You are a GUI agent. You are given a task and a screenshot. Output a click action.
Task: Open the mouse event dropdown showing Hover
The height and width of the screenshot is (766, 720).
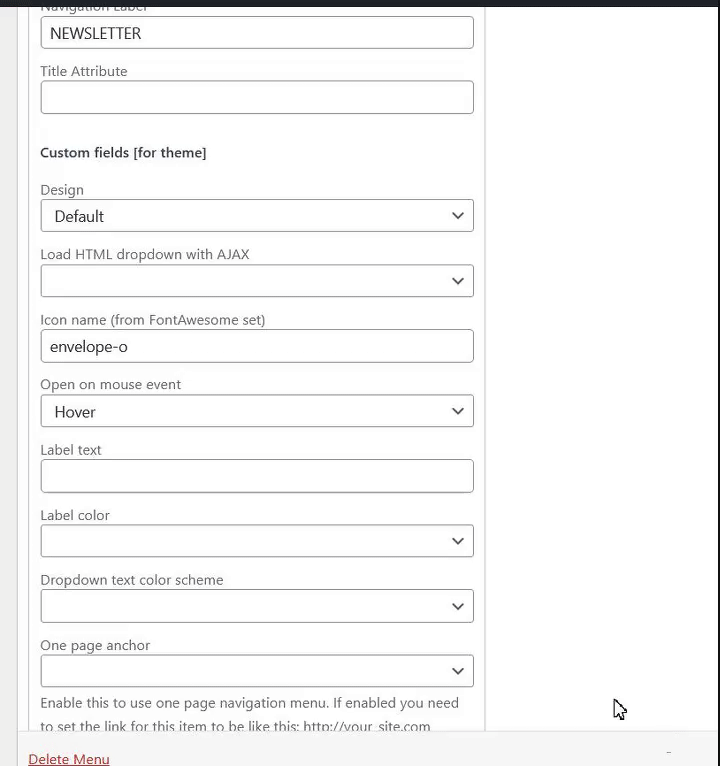(256, 411)
